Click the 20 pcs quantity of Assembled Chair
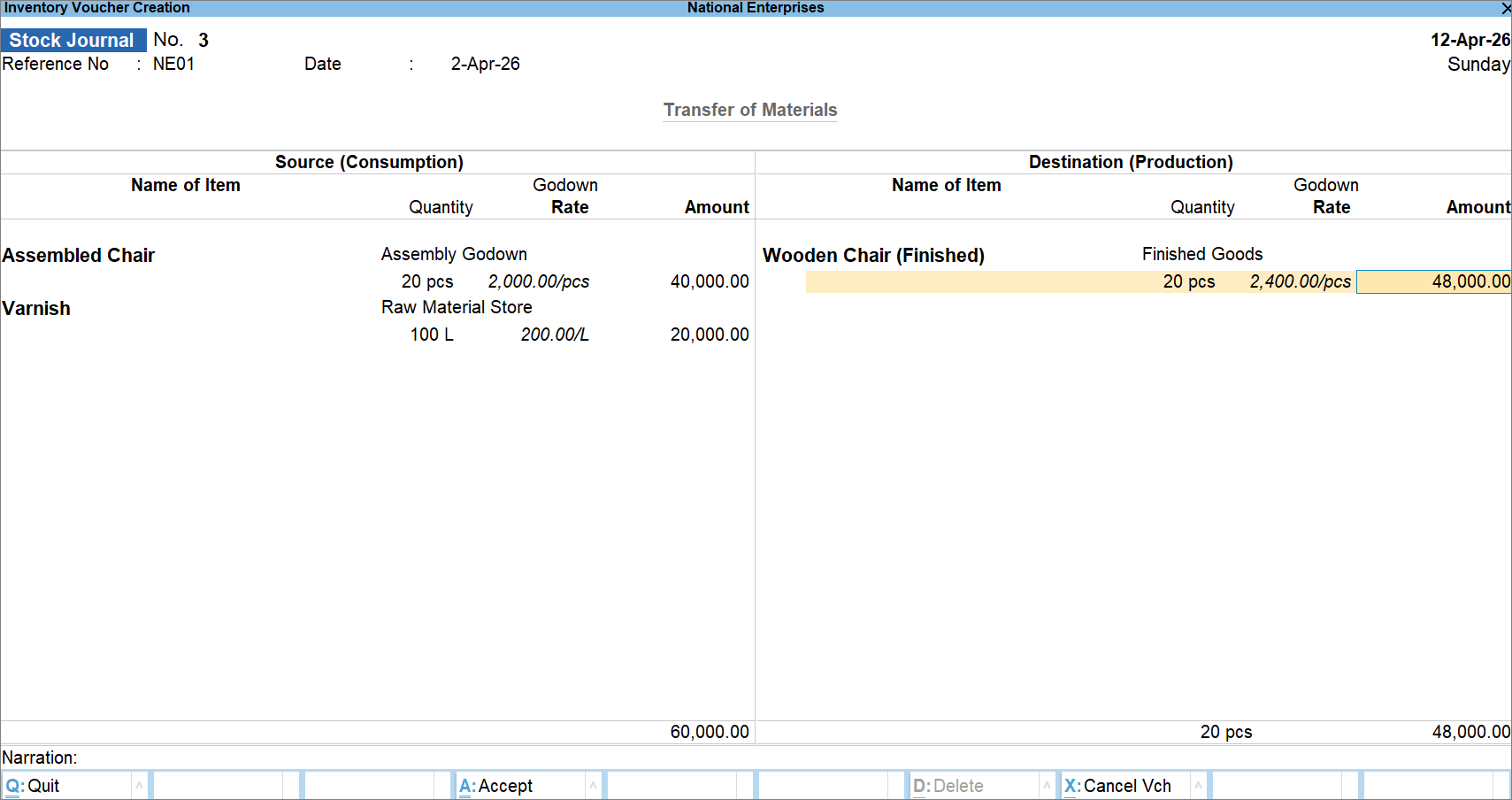 coord(427,281)
